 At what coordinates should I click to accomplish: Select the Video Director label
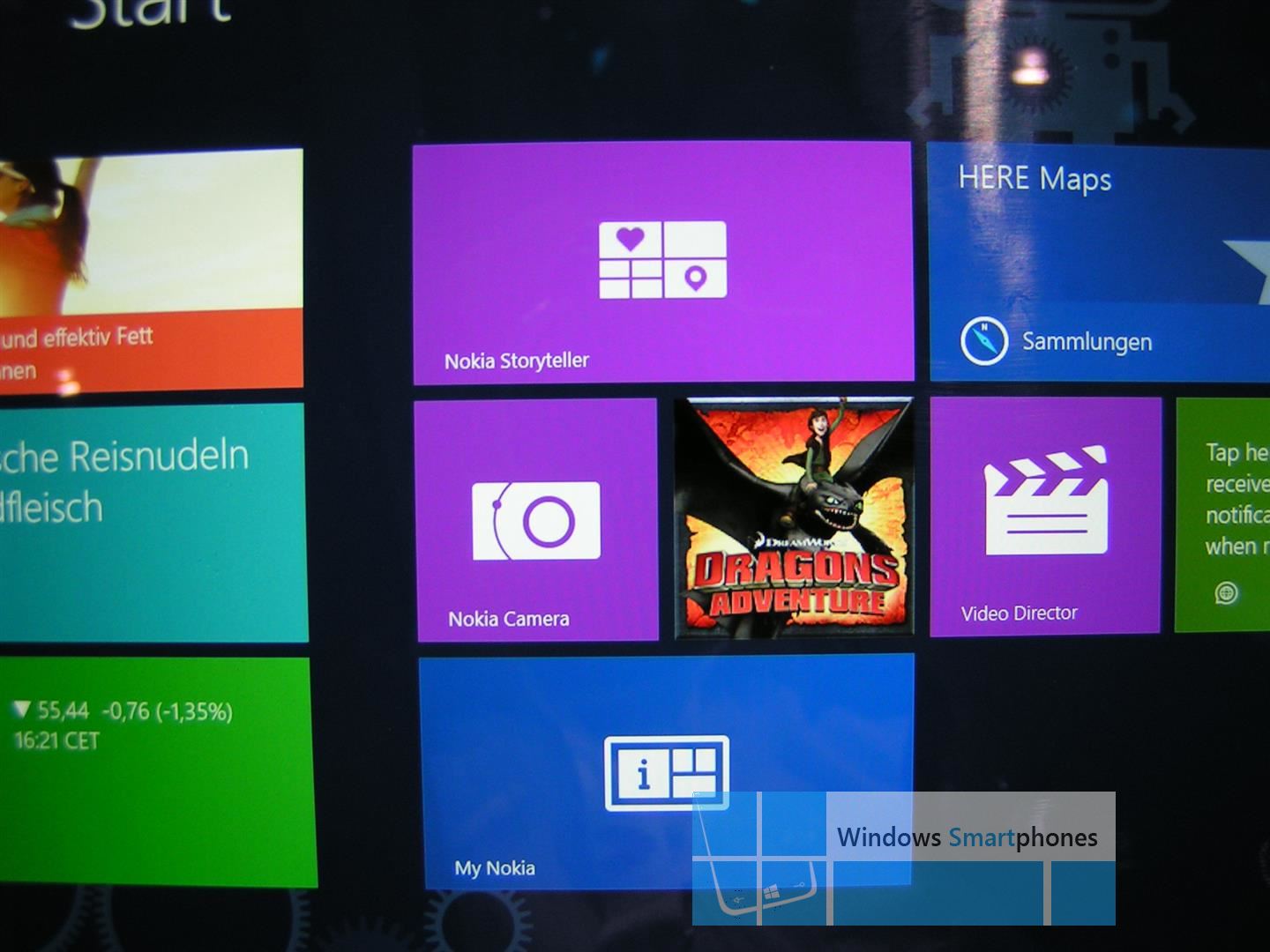tap(1020, 613)
